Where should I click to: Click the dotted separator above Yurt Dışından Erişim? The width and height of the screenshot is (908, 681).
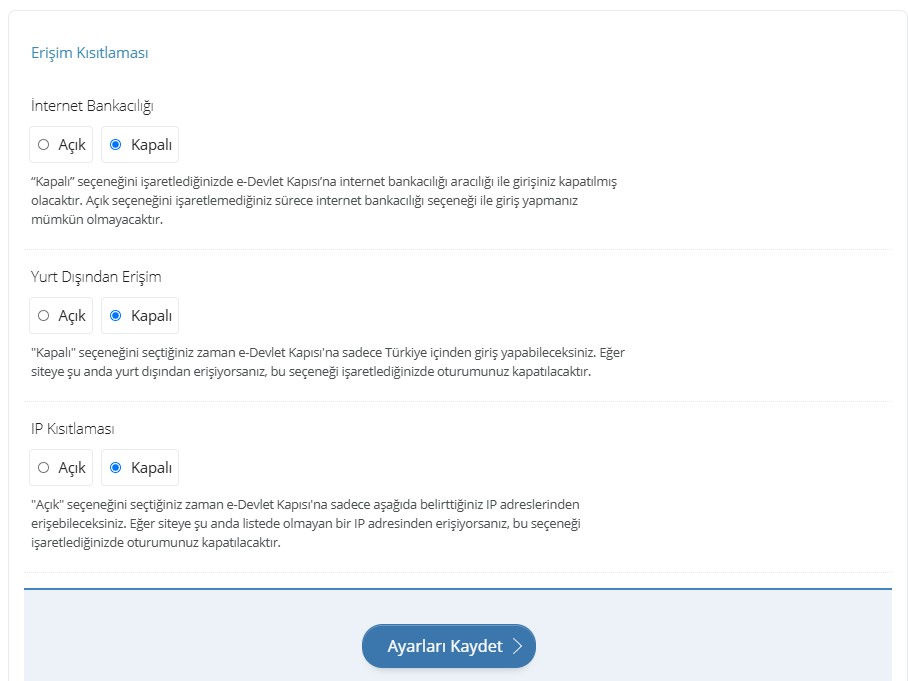click(457, 250)
